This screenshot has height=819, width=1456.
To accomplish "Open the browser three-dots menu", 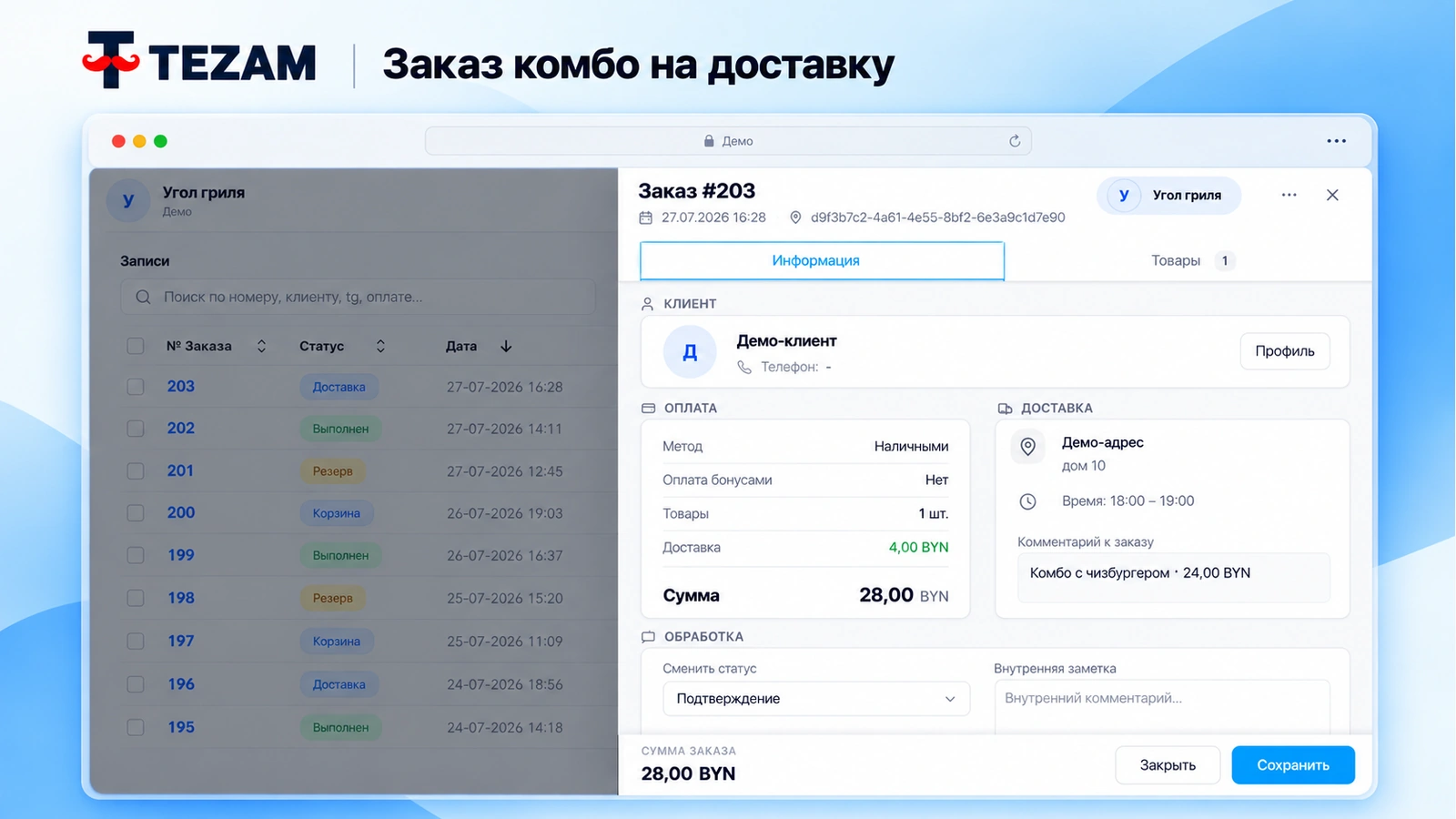I will click(1336, 141).
